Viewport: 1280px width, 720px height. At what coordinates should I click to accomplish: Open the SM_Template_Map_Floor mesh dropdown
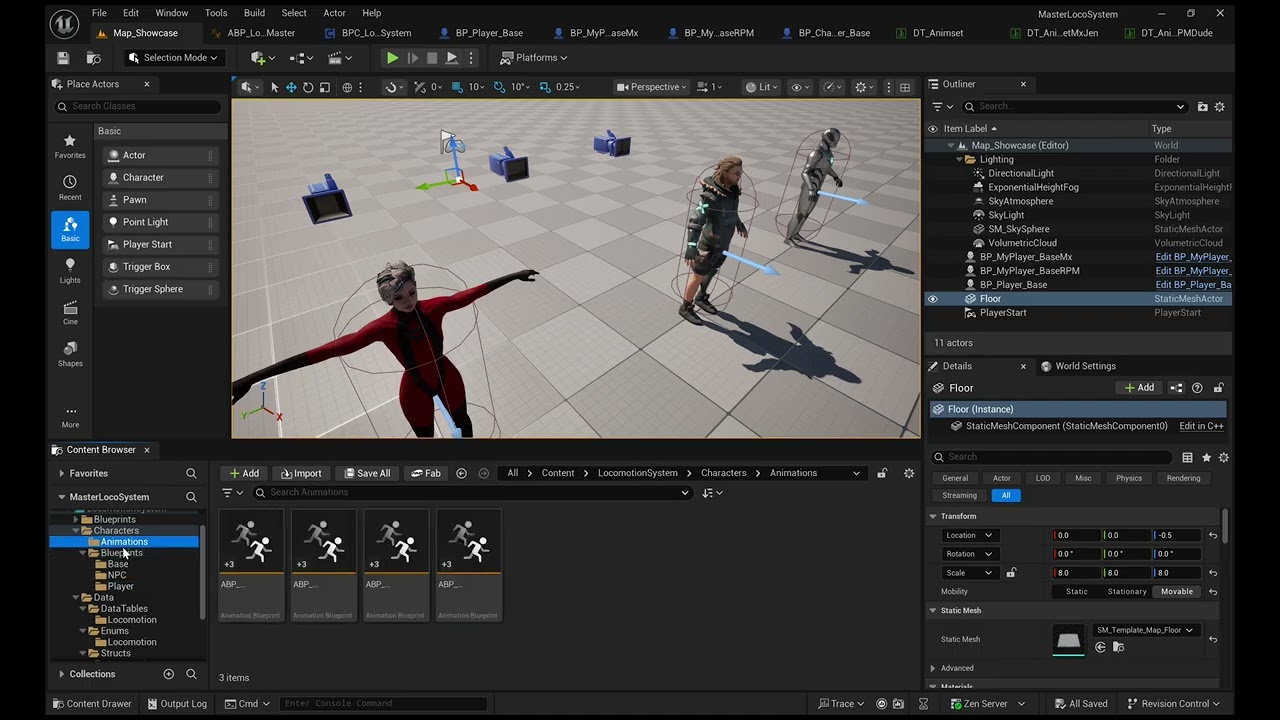pyautogui.click(x=1145, y=630)
